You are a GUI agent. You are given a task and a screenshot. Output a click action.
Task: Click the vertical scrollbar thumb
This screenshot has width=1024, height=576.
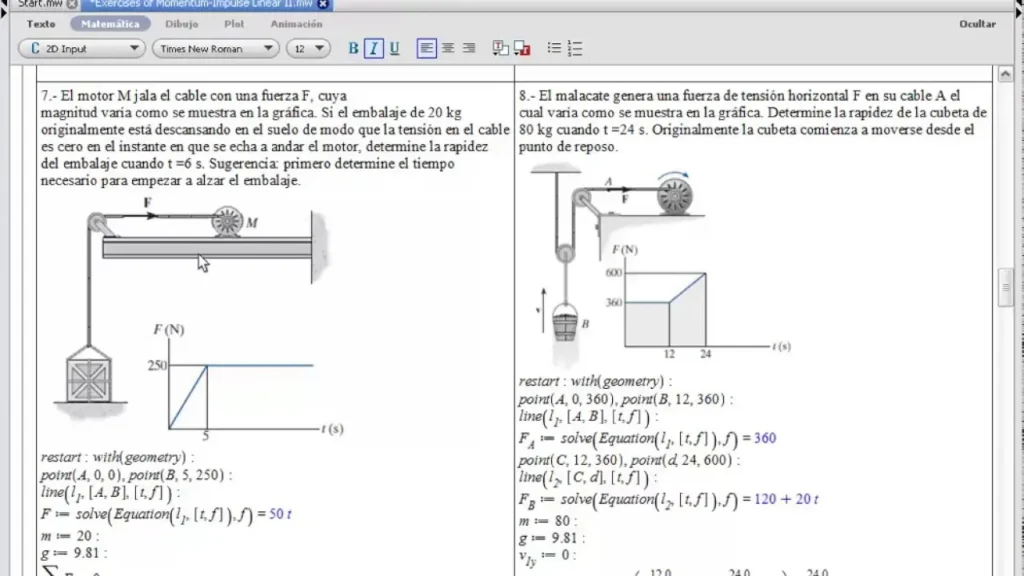click(x=1006, y=287)
